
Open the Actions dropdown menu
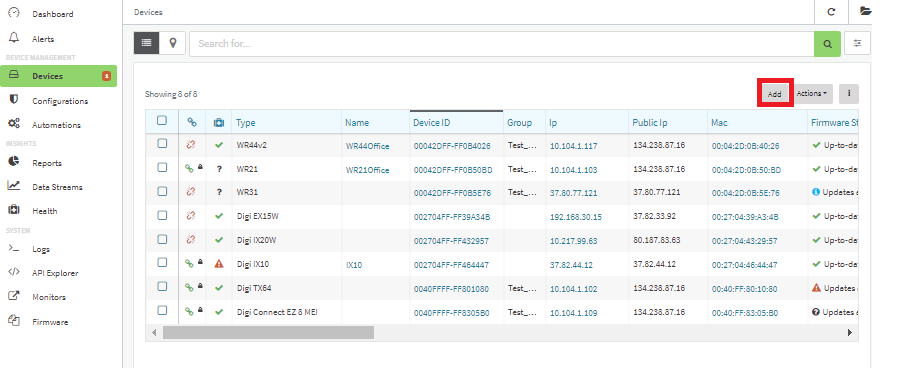click(813, 93)
